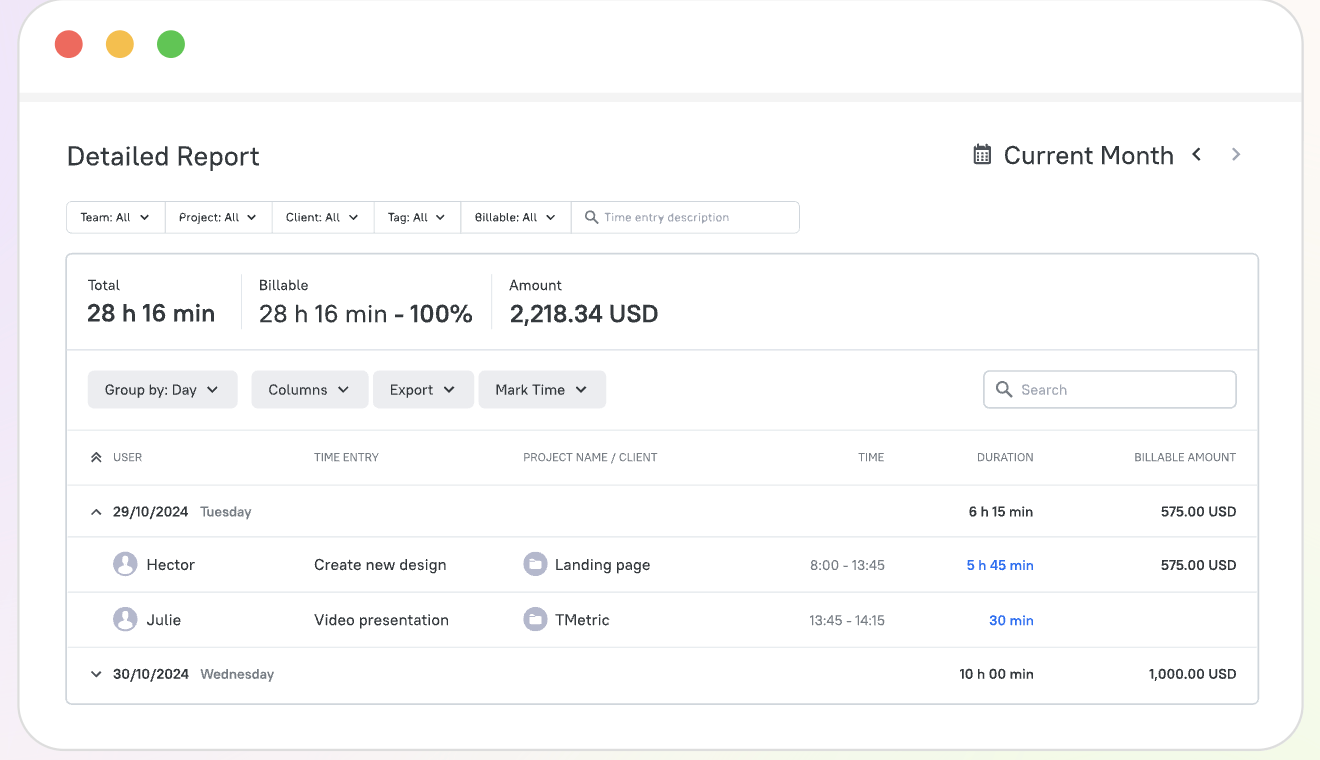Click the 2,218.34 USD total amount

click(x=584, y=314)
